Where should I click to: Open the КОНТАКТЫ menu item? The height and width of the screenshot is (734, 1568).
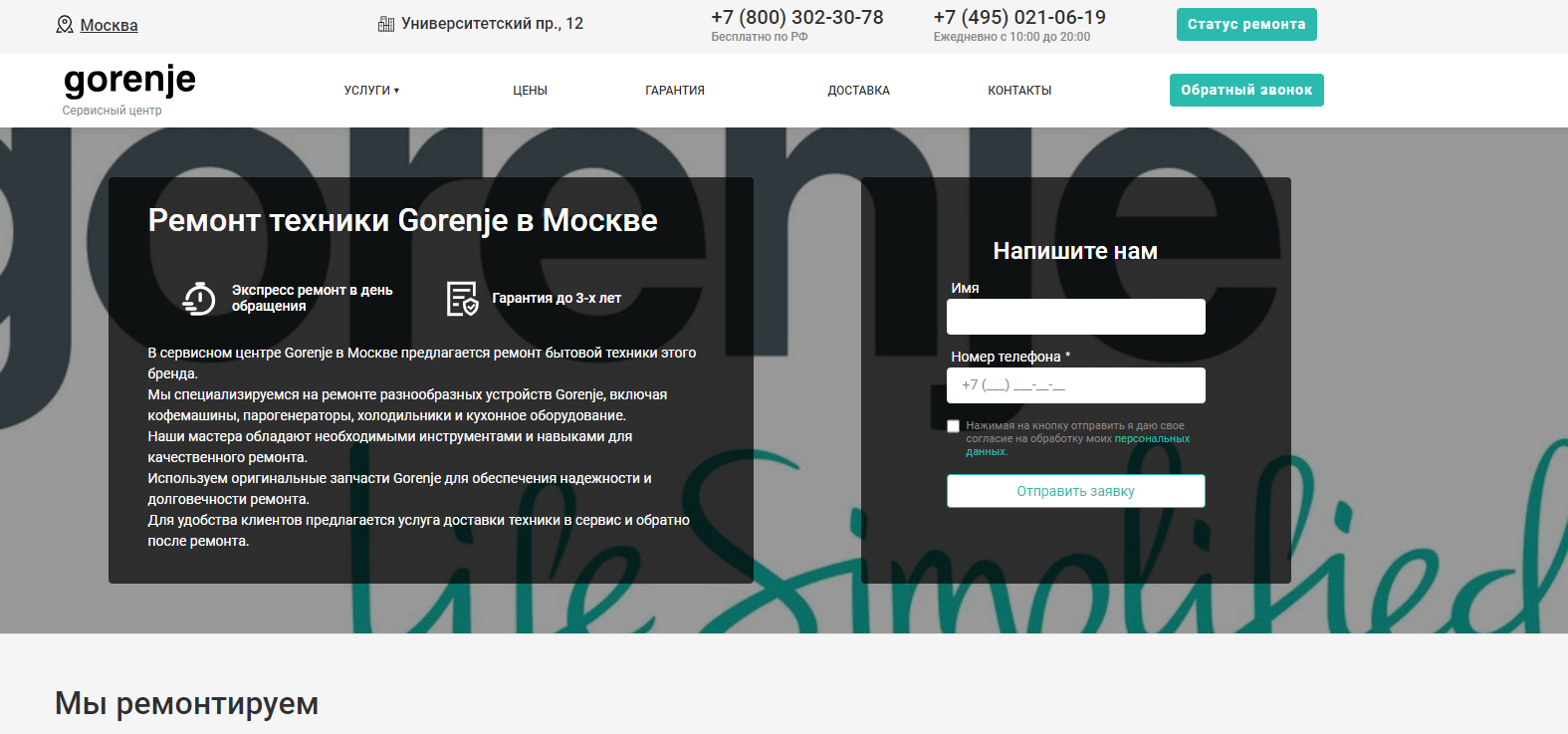pyautogui.click(x=1019, y=91)
